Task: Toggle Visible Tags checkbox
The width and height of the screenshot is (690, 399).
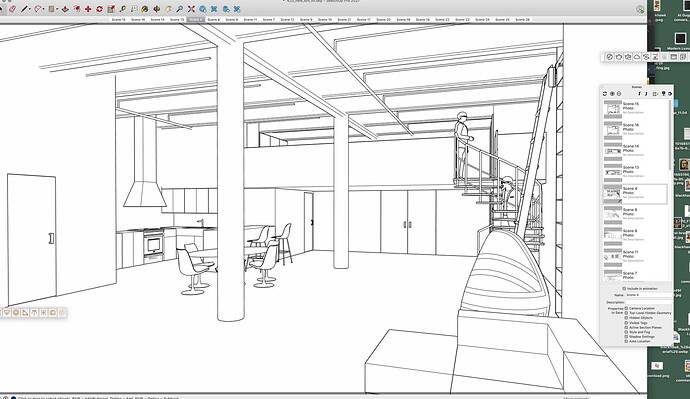Action: tap(626, 323)
